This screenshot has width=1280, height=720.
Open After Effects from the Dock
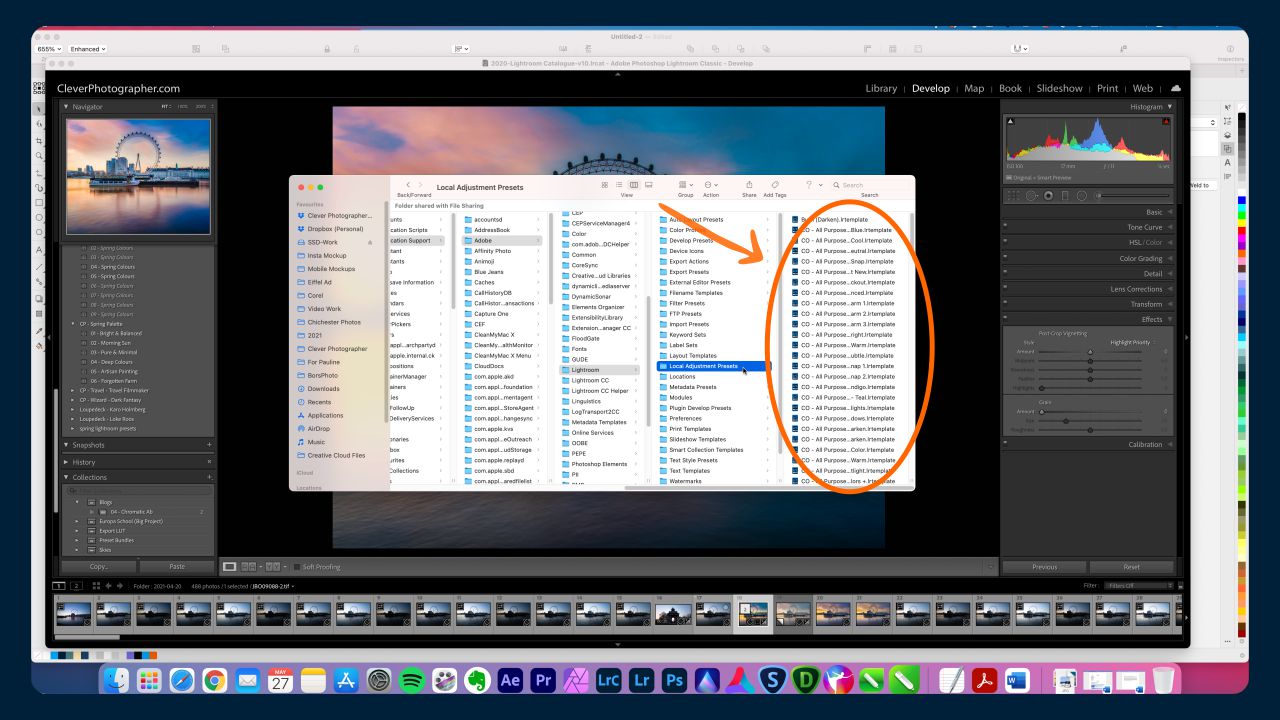coord(510,680)
